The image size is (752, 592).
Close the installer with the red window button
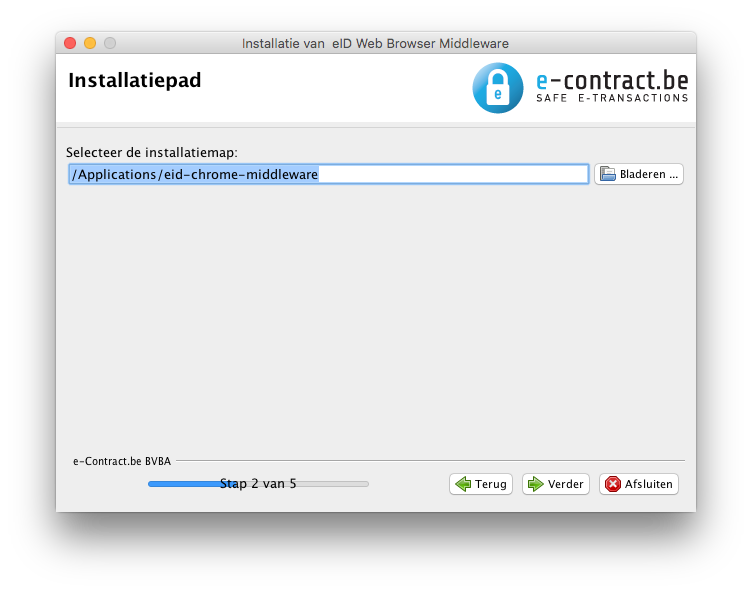point(70,43)
